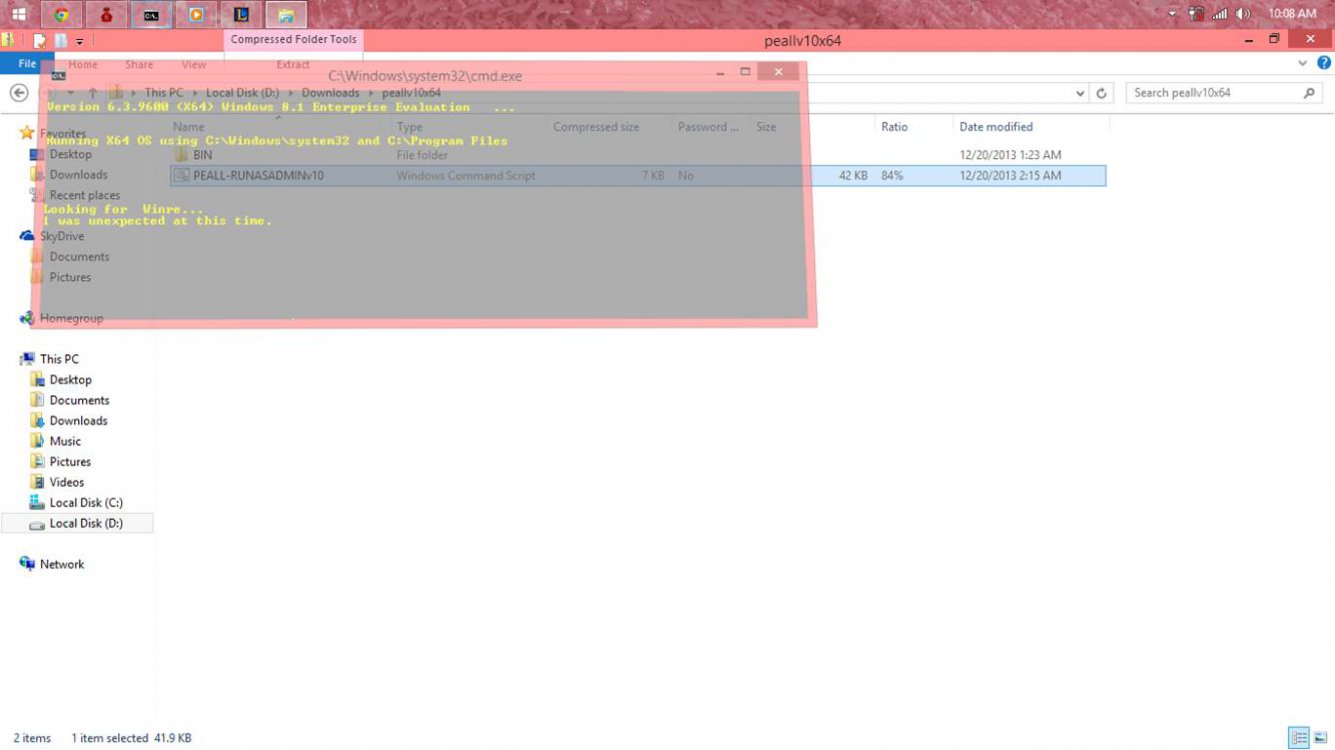Click the Back arrow in Explorer
This screenshot has width=1335, height=750.
18,93
